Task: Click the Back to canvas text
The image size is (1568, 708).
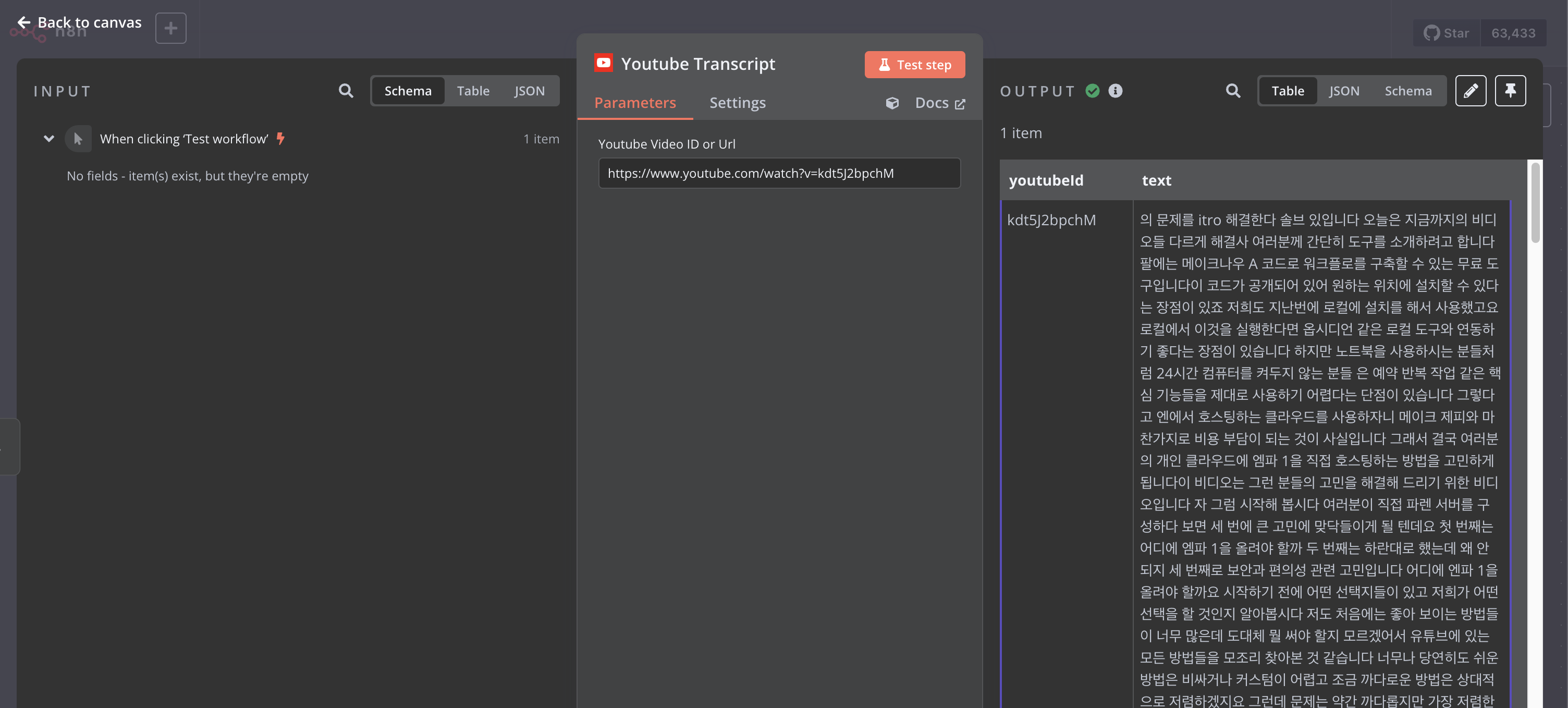Action: tap(90, 22)
